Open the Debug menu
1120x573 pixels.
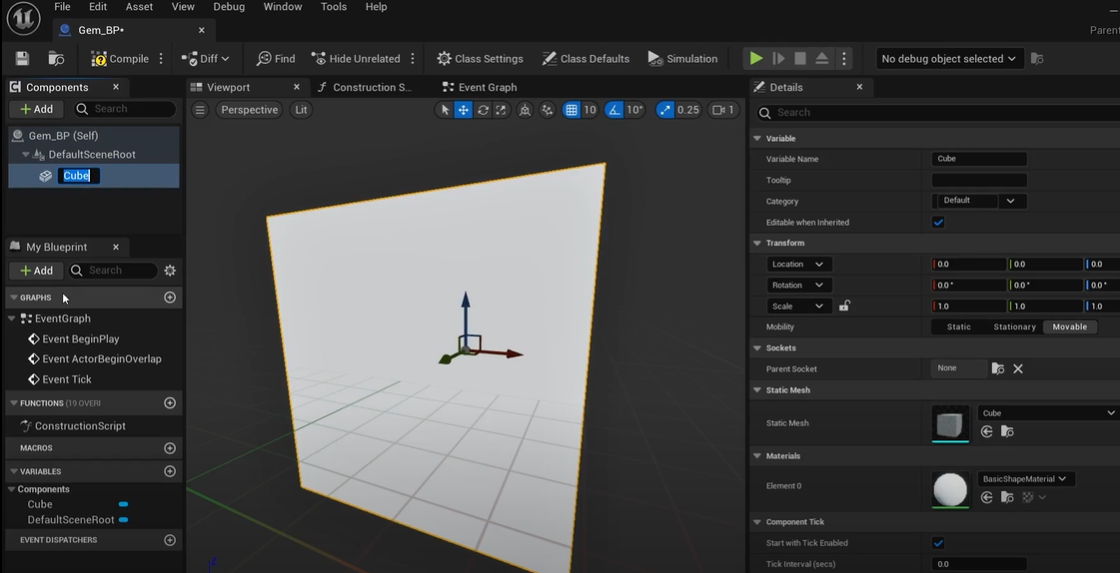(228, 7)
